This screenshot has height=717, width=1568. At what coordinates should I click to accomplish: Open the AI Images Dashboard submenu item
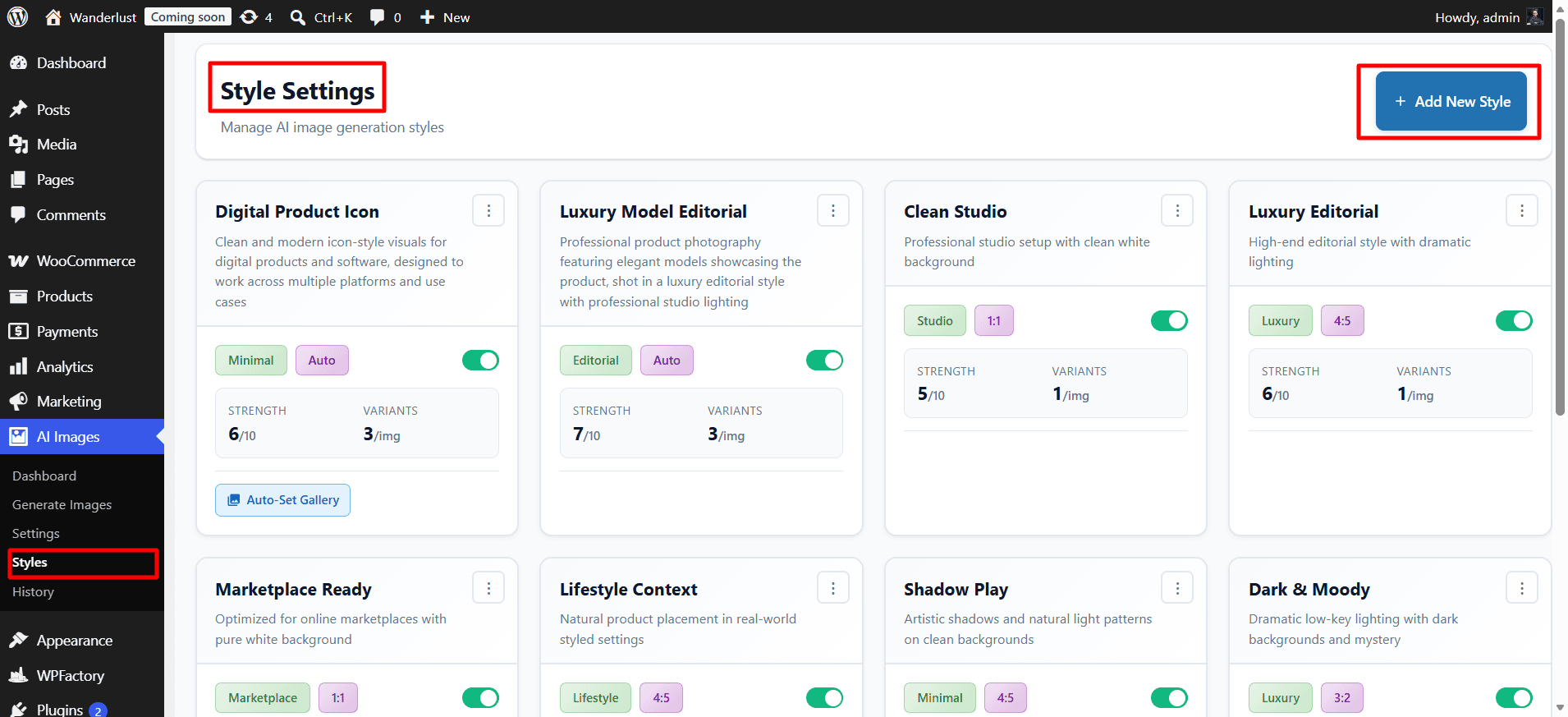click(44, 476)
